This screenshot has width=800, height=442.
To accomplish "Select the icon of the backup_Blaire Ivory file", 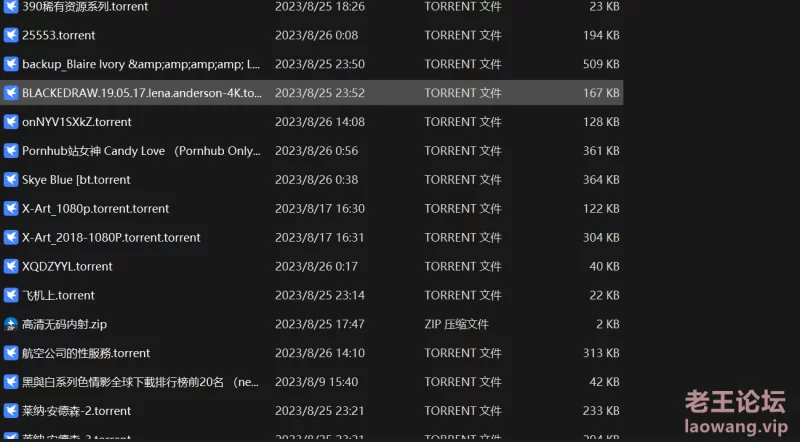I will 11,64.
